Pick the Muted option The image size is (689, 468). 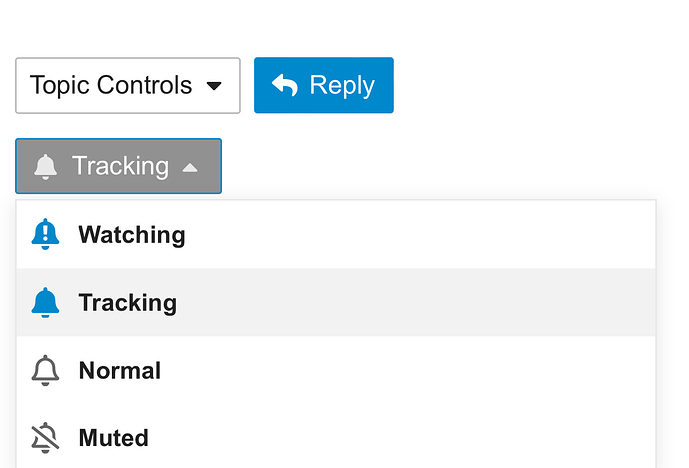(114, 438)
